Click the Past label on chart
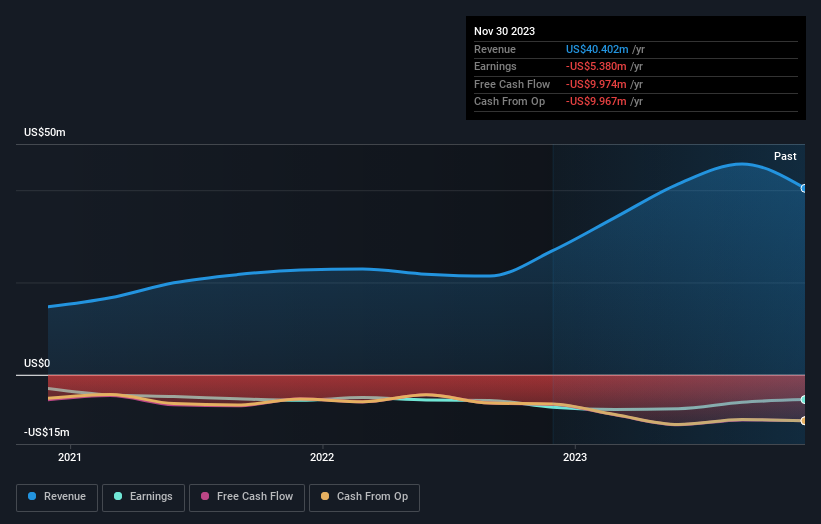This screenshot has width=821, height=524. coord(785,157)
